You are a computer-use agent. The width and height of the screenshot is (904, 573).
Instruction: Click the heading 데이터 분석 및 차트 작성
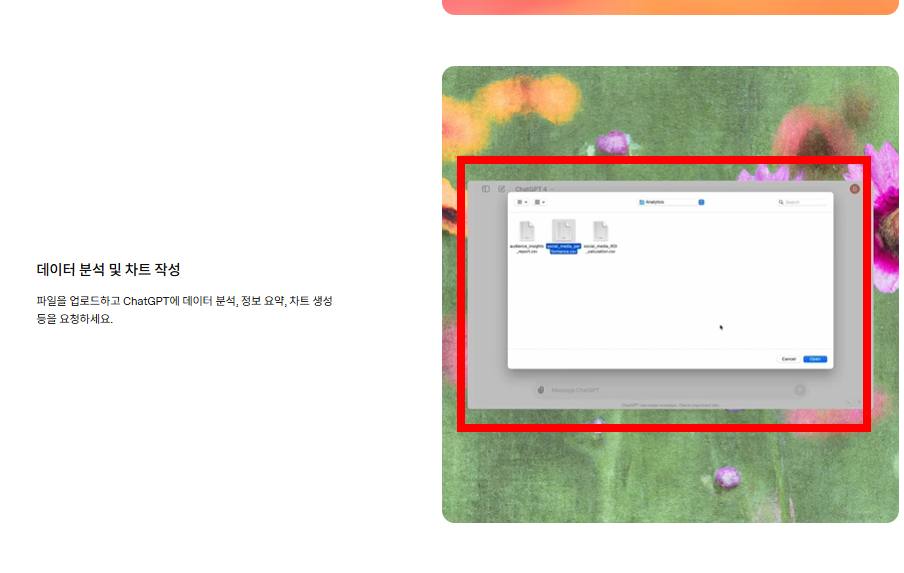click(x=108, y=270)
